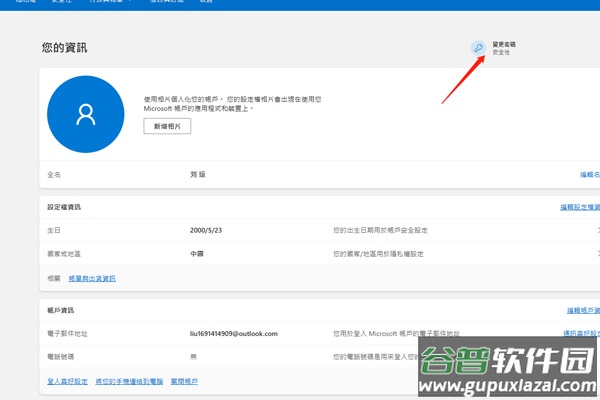This screenshot has width=600, height=400.
Task: Select the email liu1691414909@outlook.com
Action: tap(234, 333)
